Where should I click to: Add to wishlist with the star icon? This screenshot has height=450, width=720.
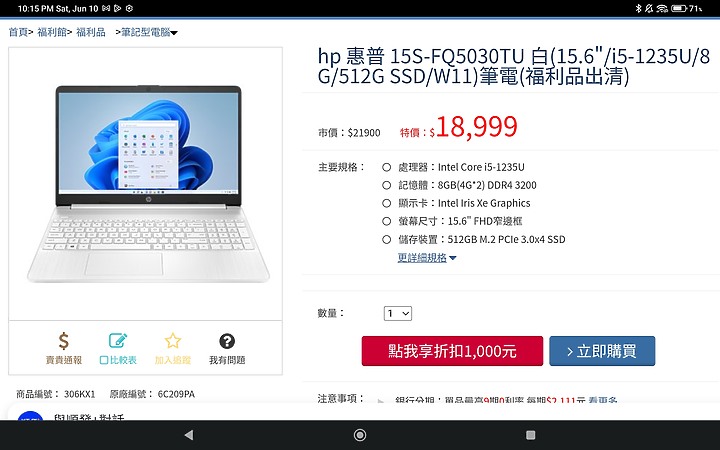pyautogui.click(x=173, y=341)
